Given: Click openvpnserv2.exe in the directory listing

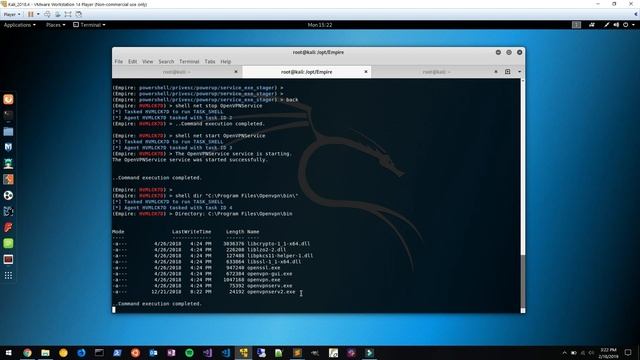Looking at the screenshot, I should [271, 292].
